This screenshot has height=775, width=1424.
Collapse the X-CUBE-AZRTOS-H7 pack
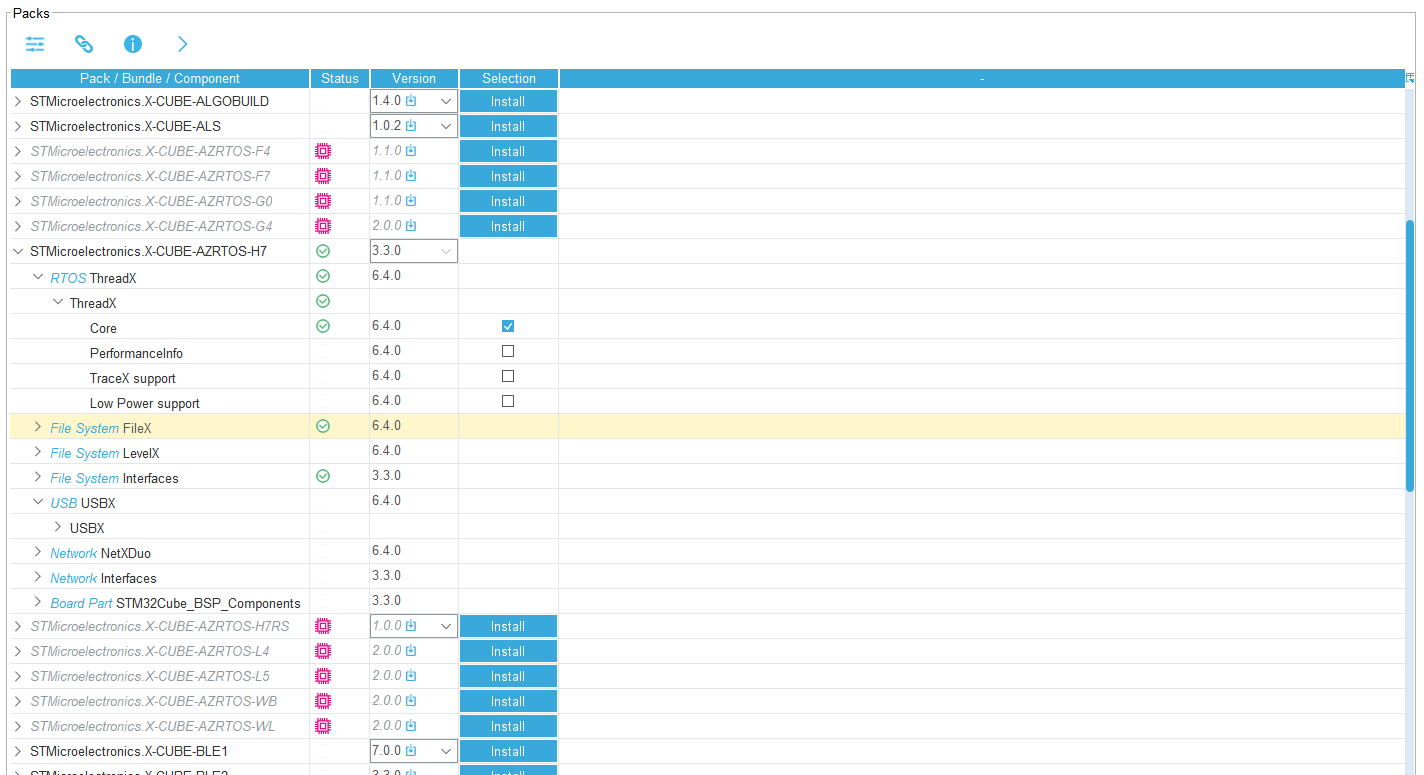coord(18,251)
